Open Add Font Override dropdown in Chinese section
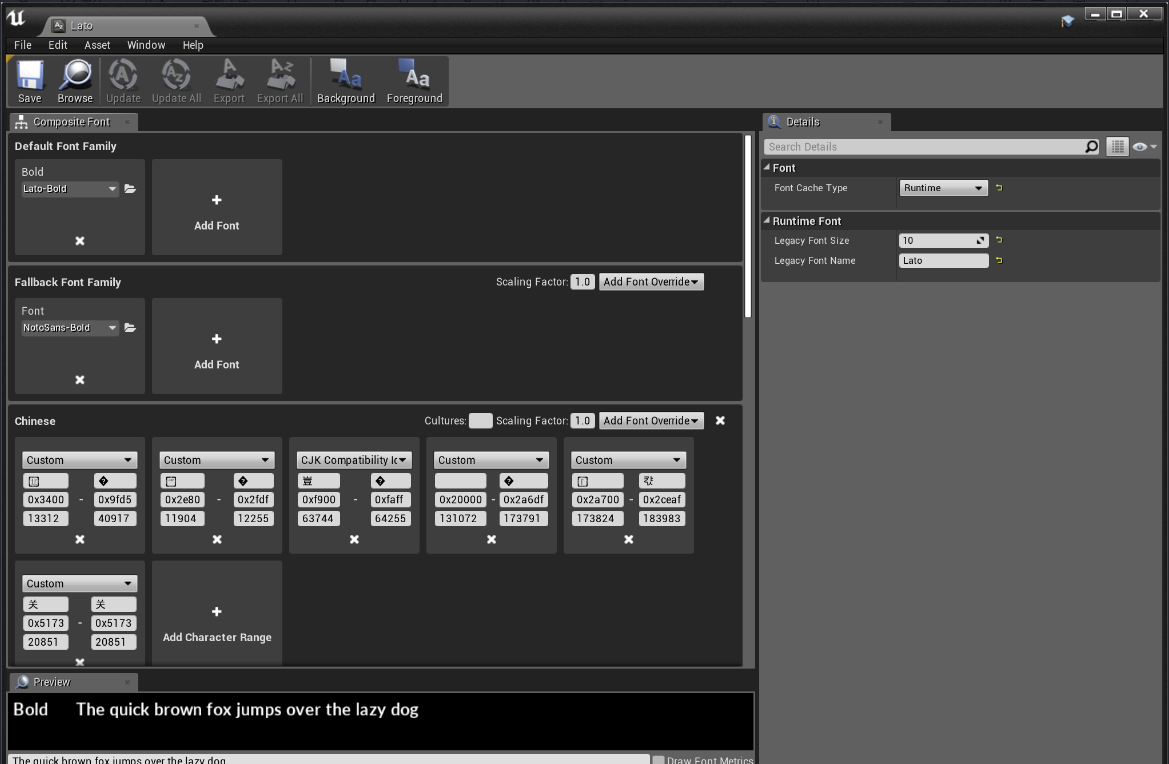The height and width of the screenshot is (764, 1169). (651, 421)
